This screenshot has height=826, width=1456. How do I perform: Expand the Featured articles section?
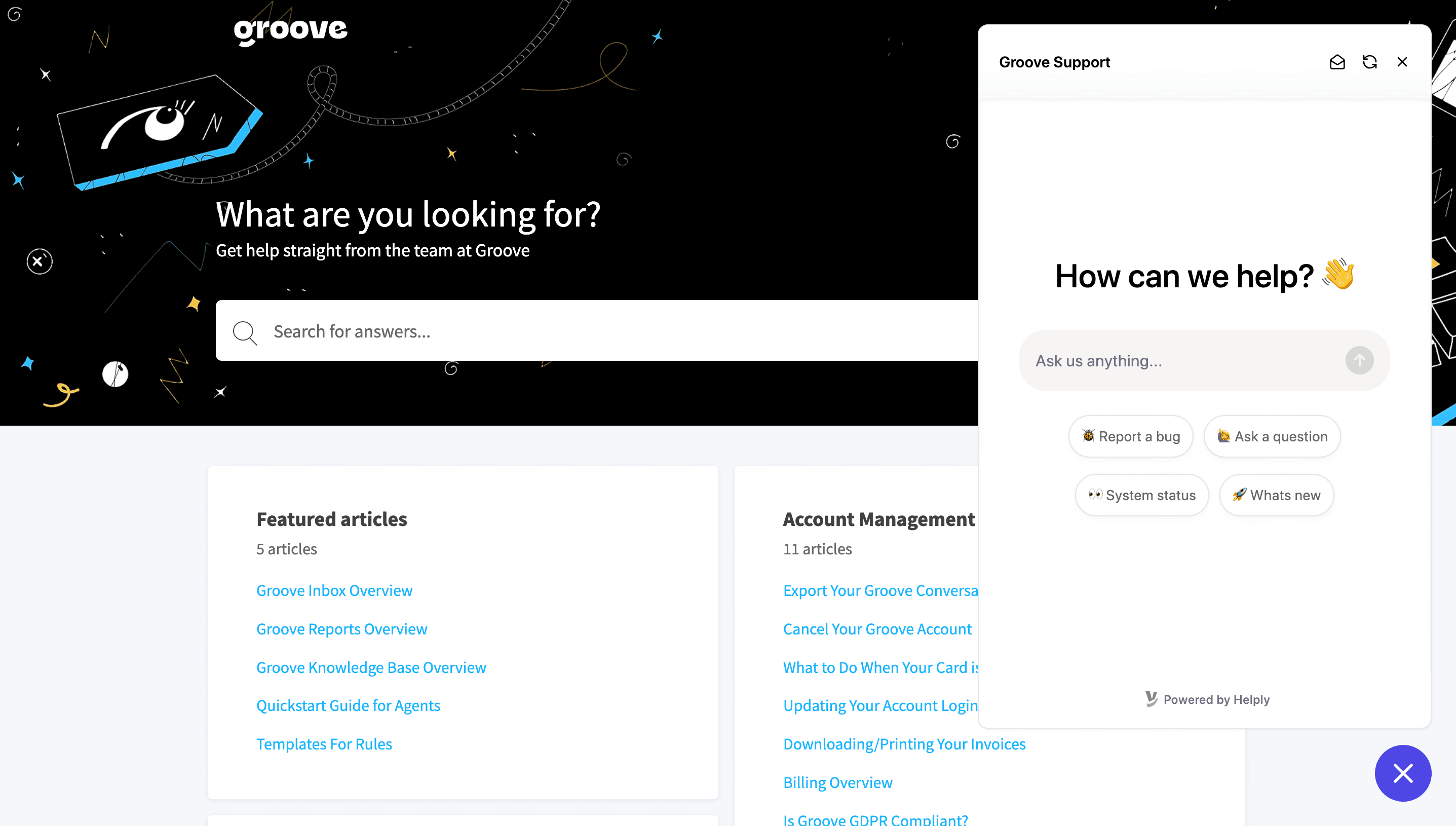pos(332,518)
